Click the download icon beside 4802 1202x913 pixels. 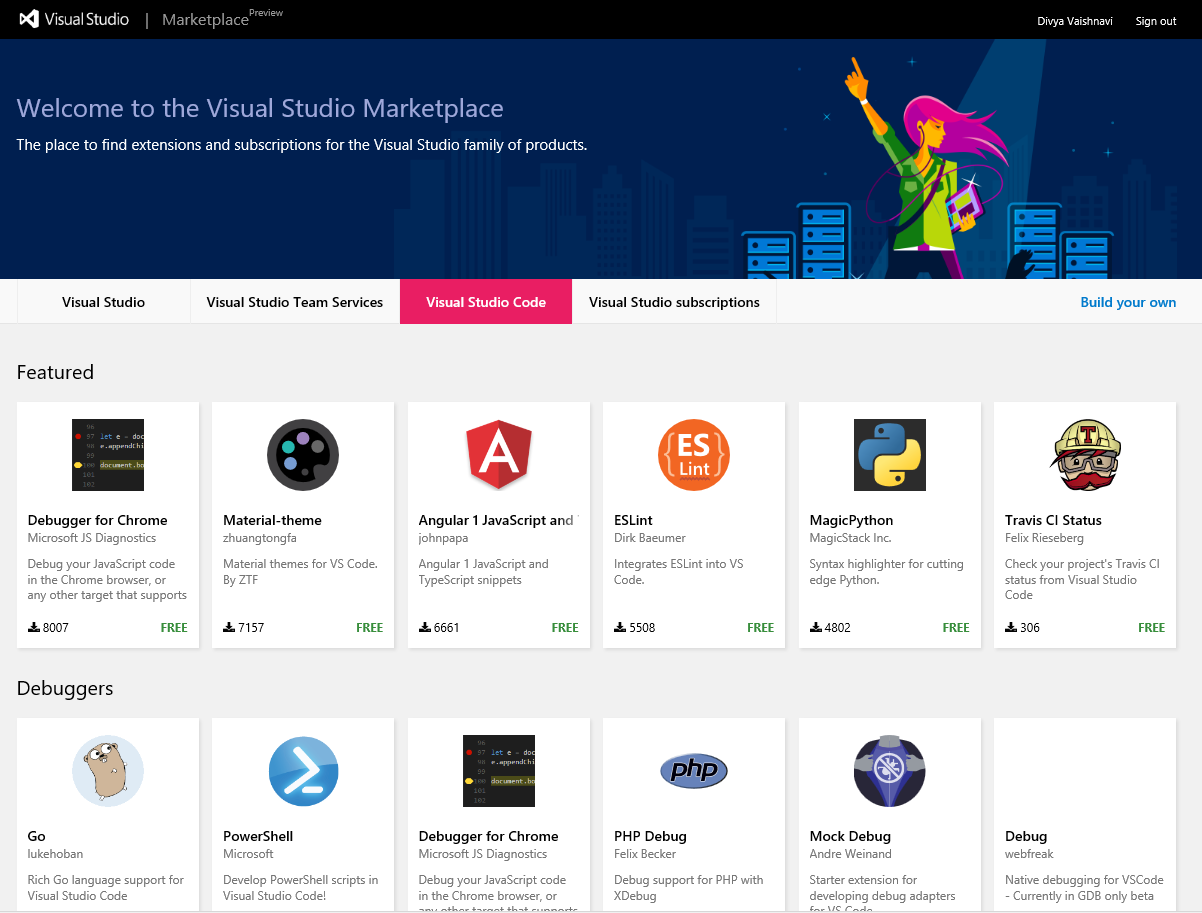tap(816, 627)
